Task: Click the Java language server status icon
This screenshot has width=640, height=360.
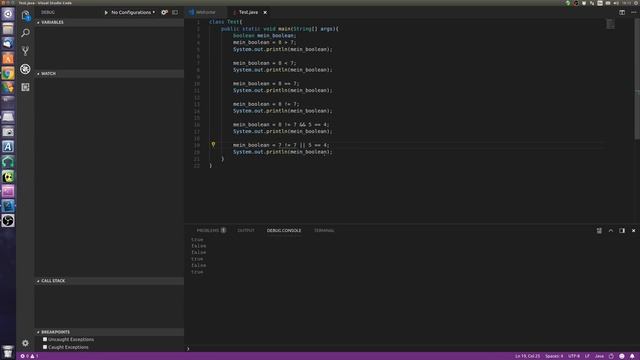Action: (x=611, y=356)
